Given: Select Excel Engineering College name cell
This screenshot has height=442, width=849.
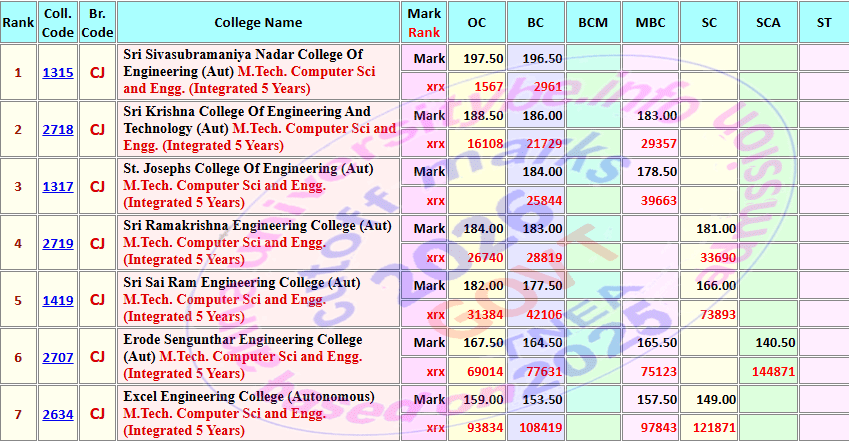Looking at the screenshot, I should click(x=258, y=413).
